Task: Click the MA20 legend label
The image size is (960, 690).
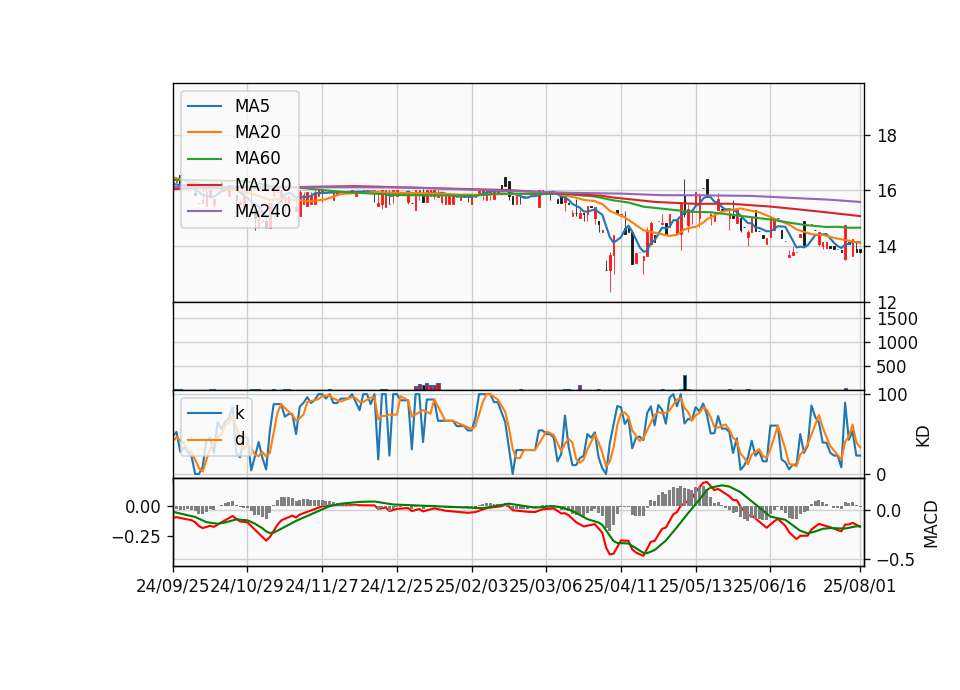Action: click(258, 132)
